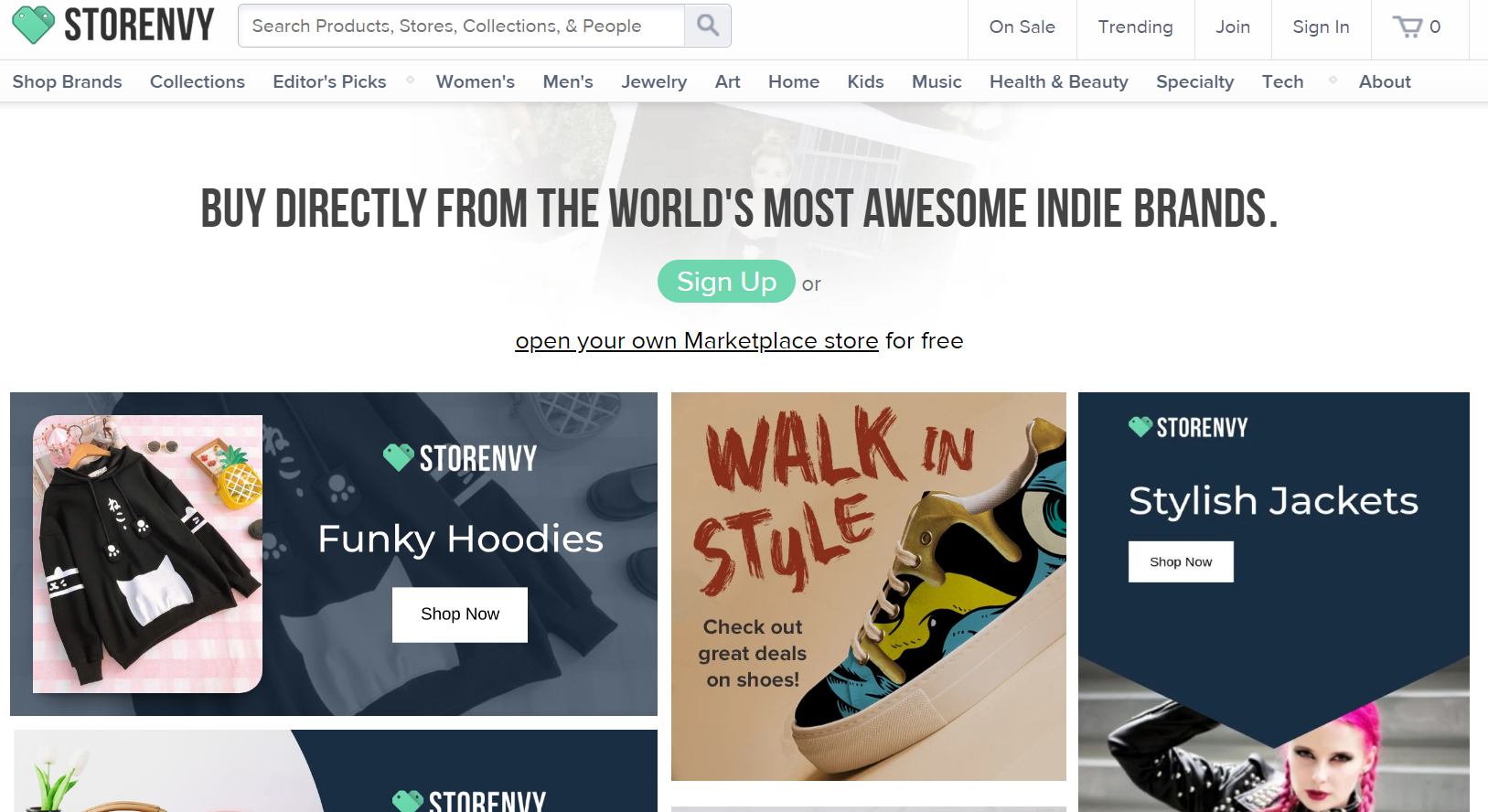1488x812 pixels.
Task: Click Sign In in header
Action: [x=1321, y=27]
